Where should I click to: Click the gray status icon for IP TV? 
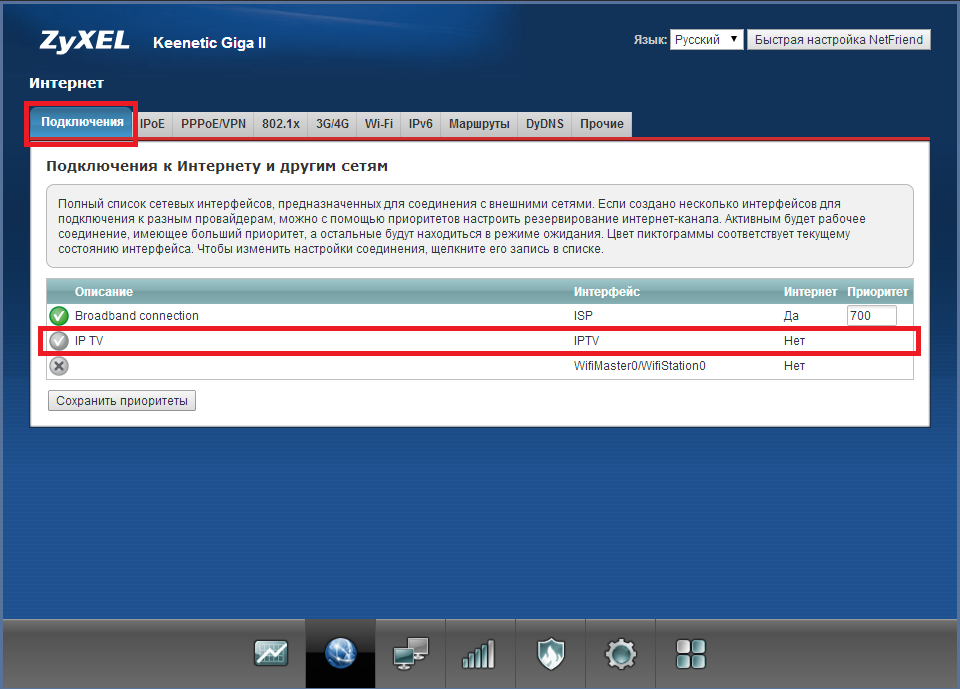point(59,341)
